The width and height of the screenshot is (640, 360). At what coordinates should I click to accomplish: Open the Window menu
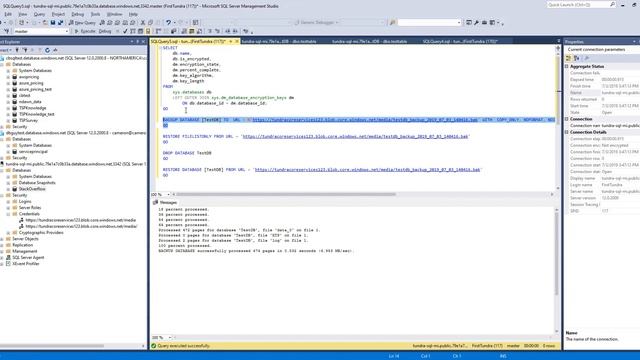point(114,14)
